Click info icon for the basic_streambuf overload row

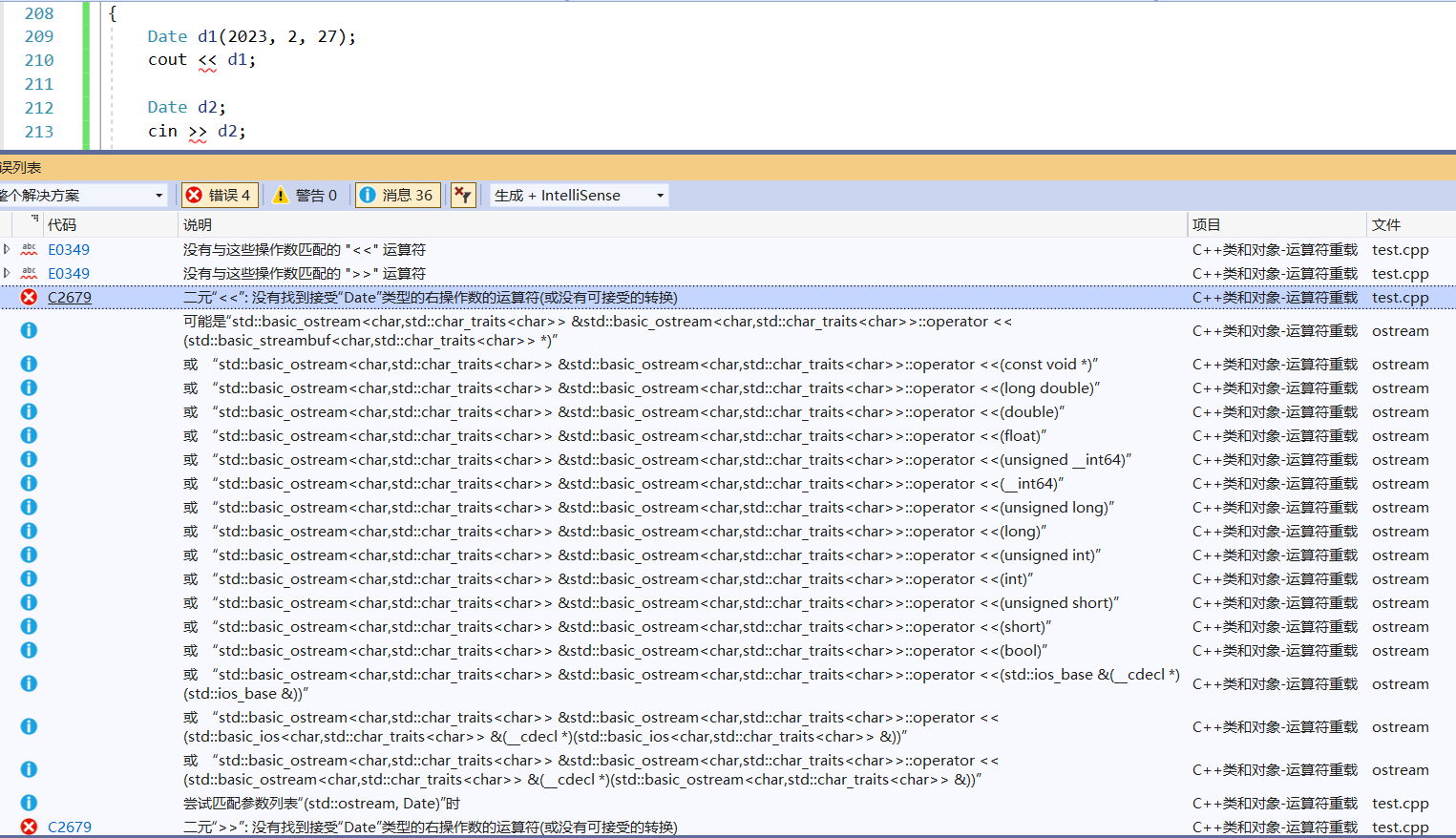pos(30,330)
